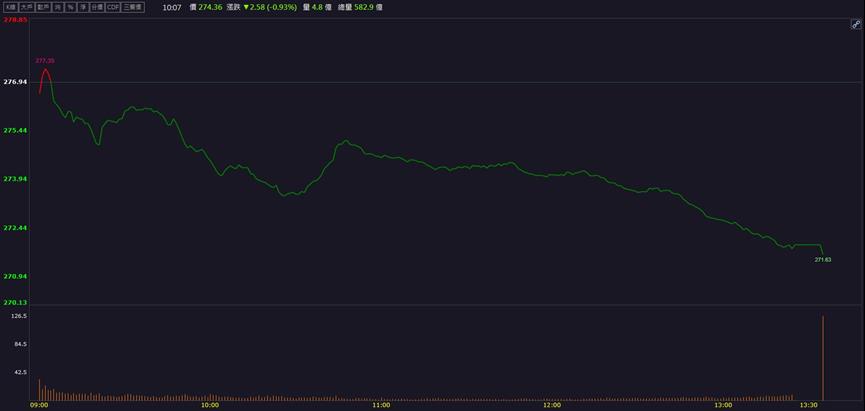
Task: Click the change value 2.58 (-0.93%)
Action: tap(274, 8)
